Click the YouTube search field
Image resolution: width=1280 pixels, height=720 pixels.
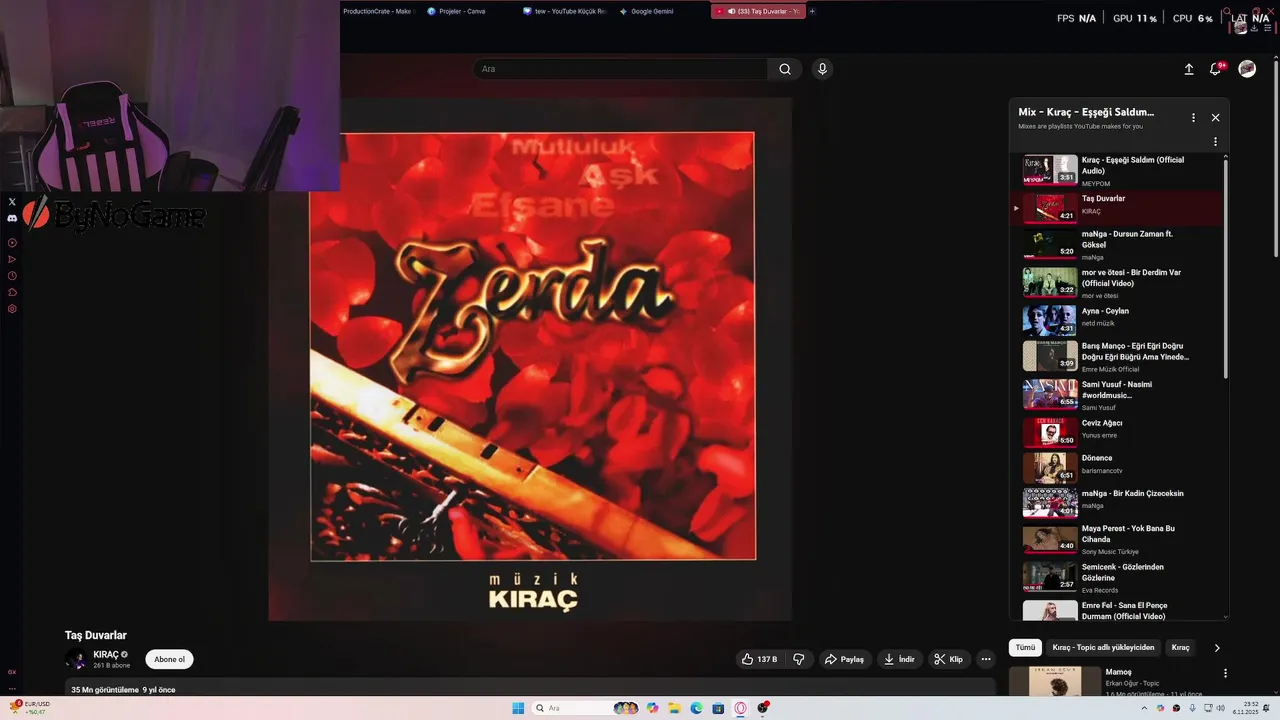(621, 69)
